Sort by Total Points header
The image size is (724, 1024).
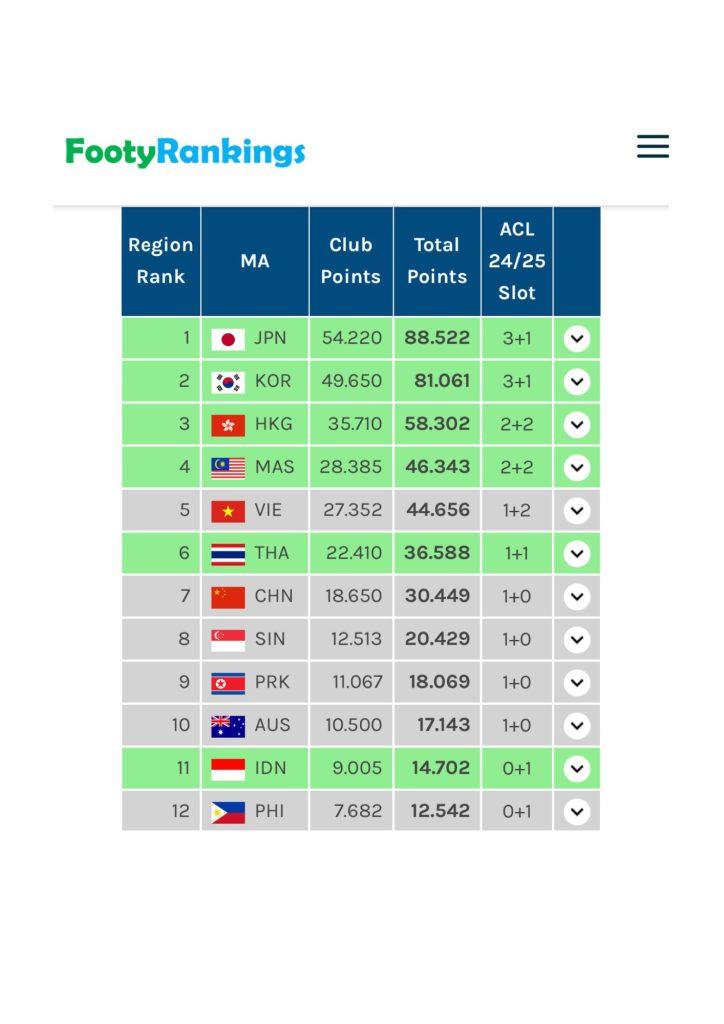click(437, 261)
